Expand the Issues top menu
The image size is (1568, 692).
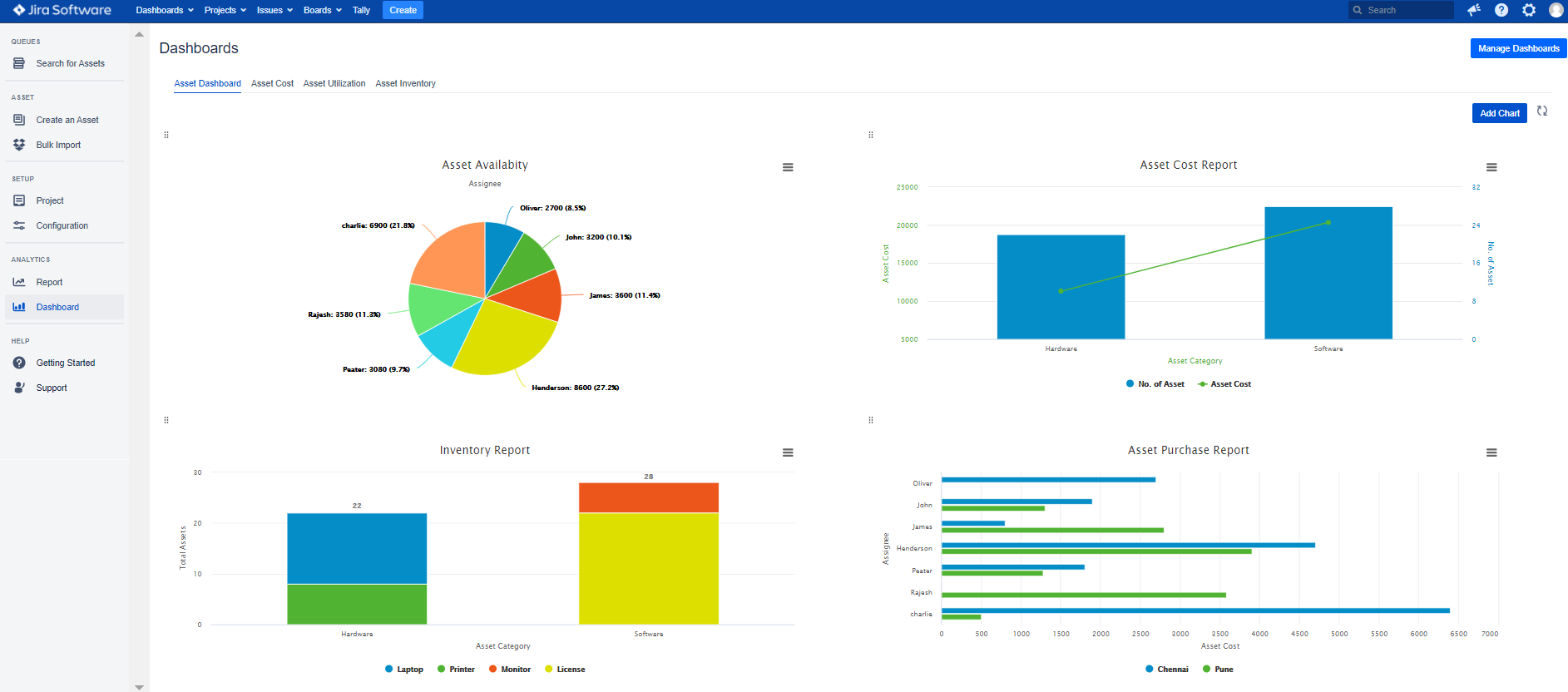click(x=275, y=10)
